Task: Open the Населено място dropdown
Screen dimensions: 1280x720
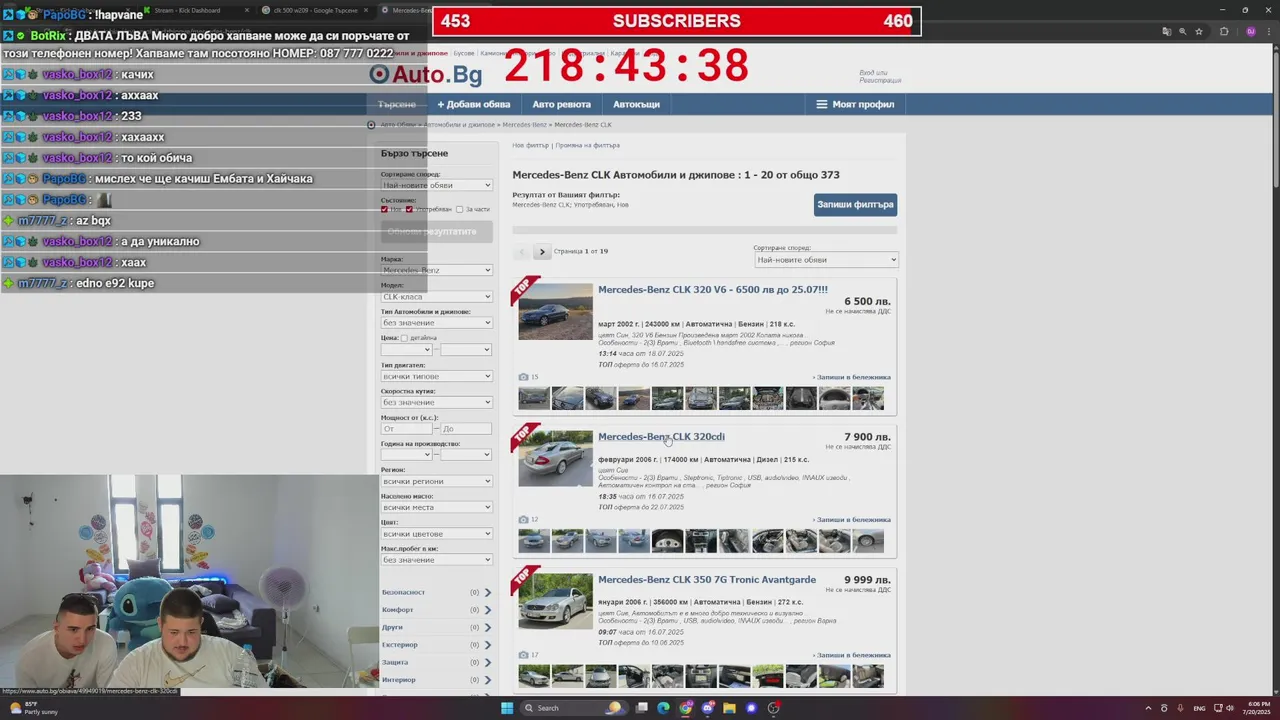Action: tap(436, 507)
